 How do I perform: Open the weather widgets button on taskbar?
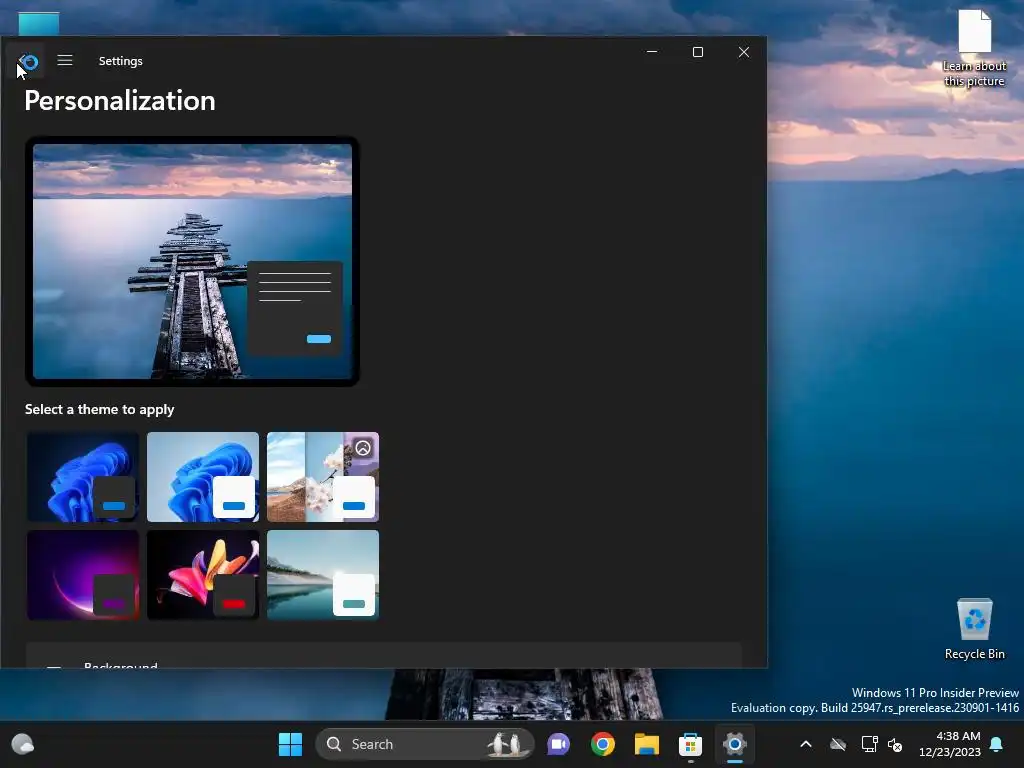click(x=23, y=744)
